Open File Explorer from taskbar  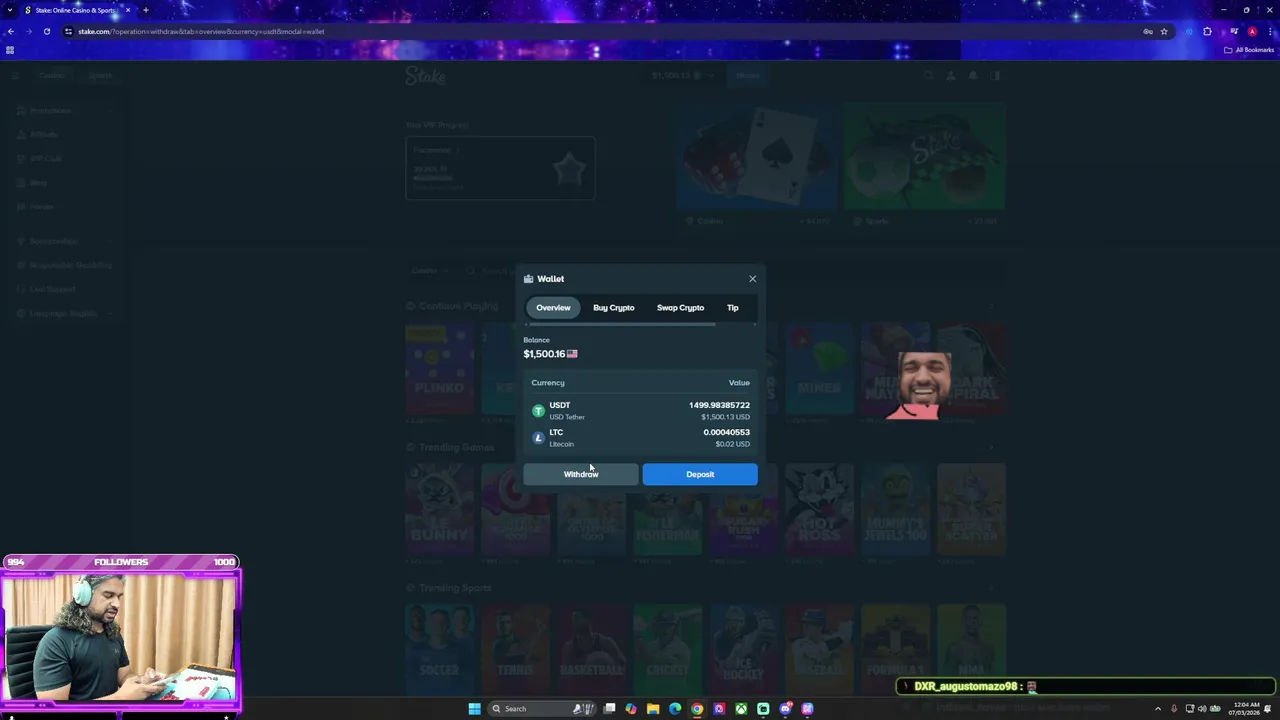coord(653,709)
